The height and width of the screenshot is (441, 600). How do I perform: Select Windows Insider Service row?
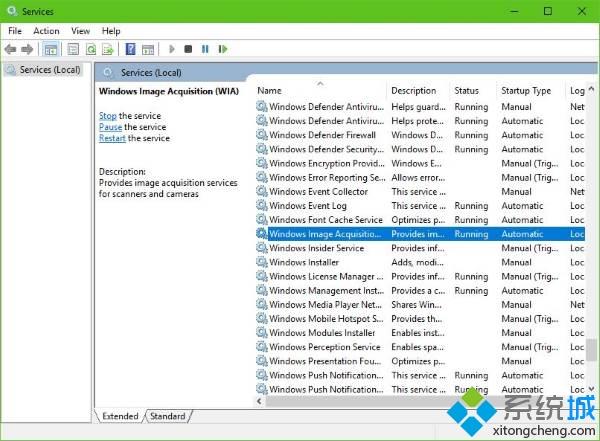pyautogui.click(x=420, y=248)
